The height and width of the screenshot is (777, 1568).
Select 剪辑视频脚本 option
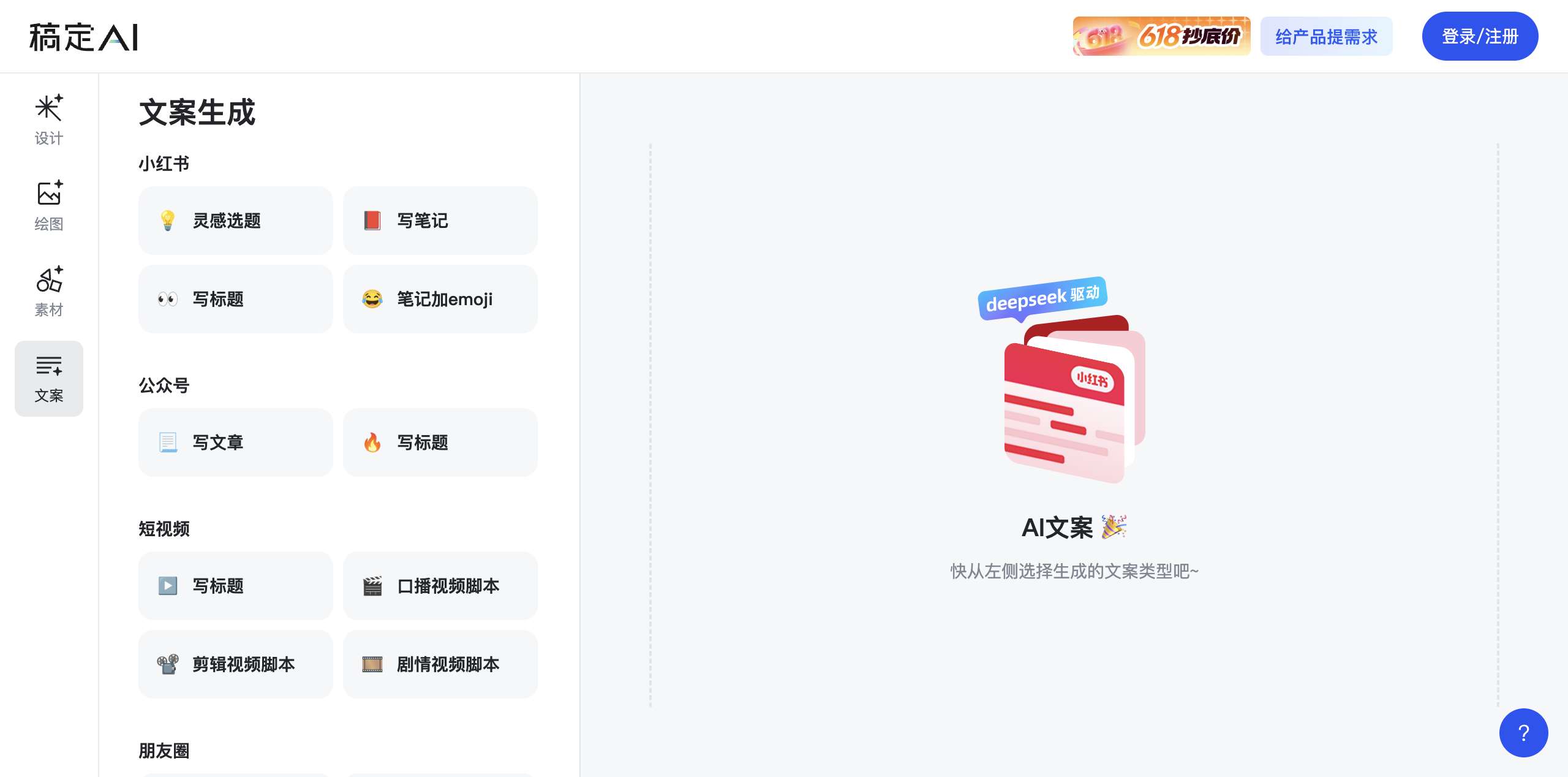235,664
